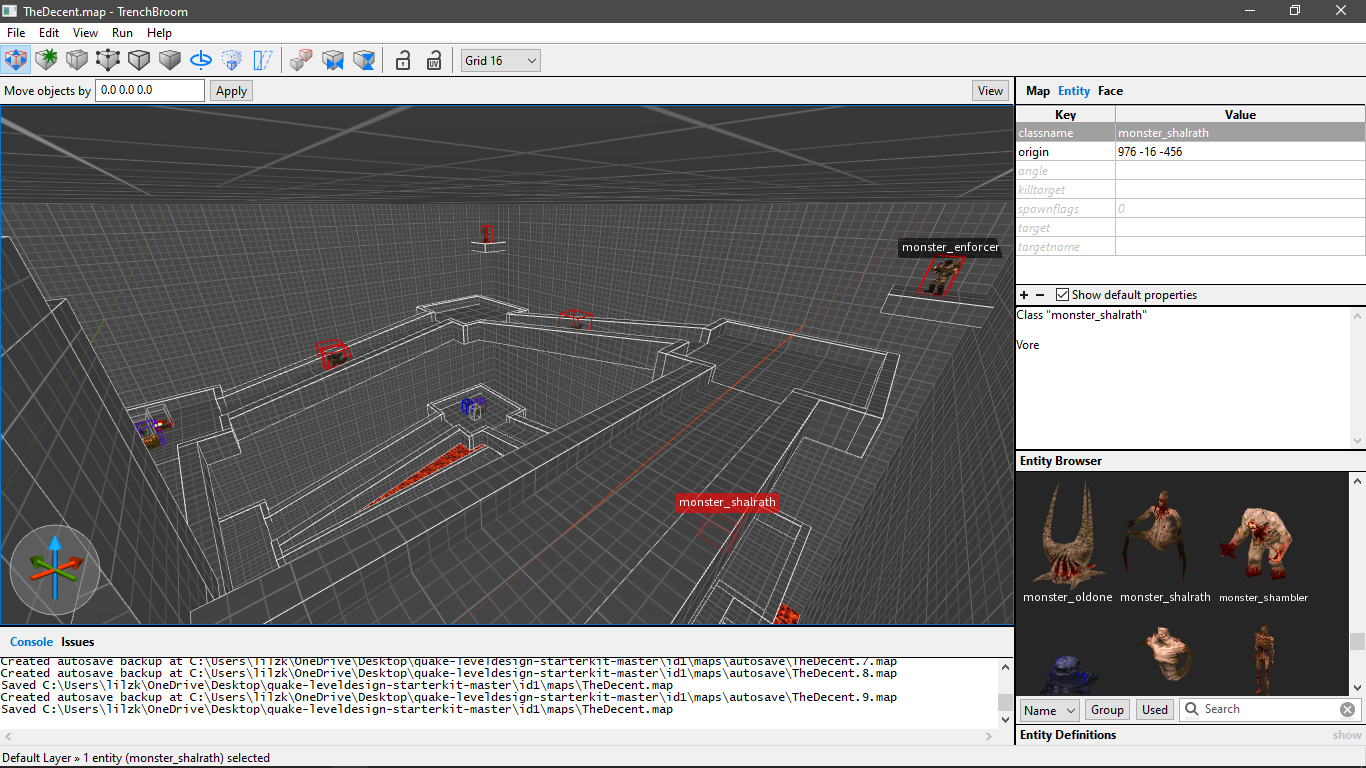Click the console log scrollbar
1366x768 pixels.
[x=1005, y=692]
